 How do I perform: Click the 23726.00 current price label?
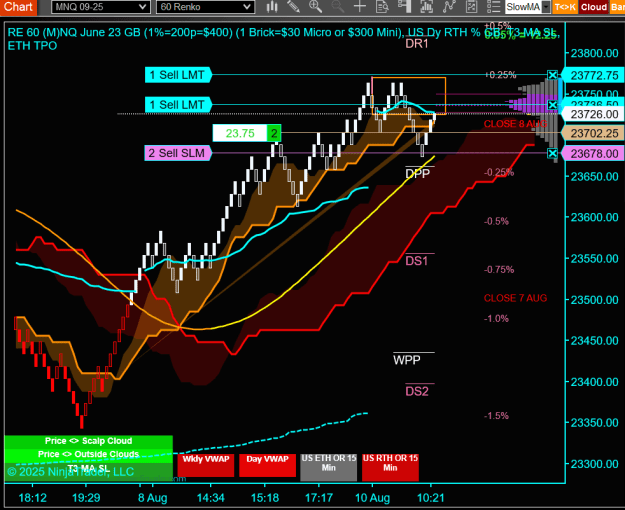click(x=593, y=114)
